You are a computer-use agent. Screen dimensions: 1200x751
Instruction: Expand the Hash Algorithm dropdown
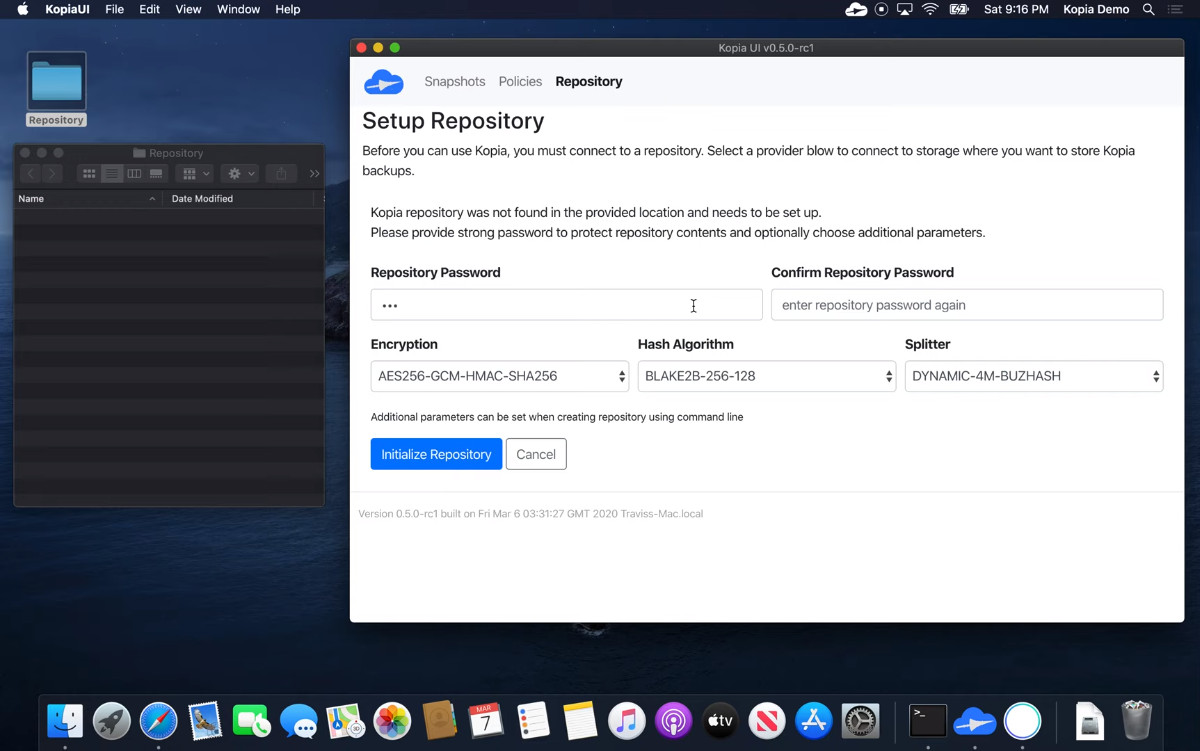pos(767,376)
